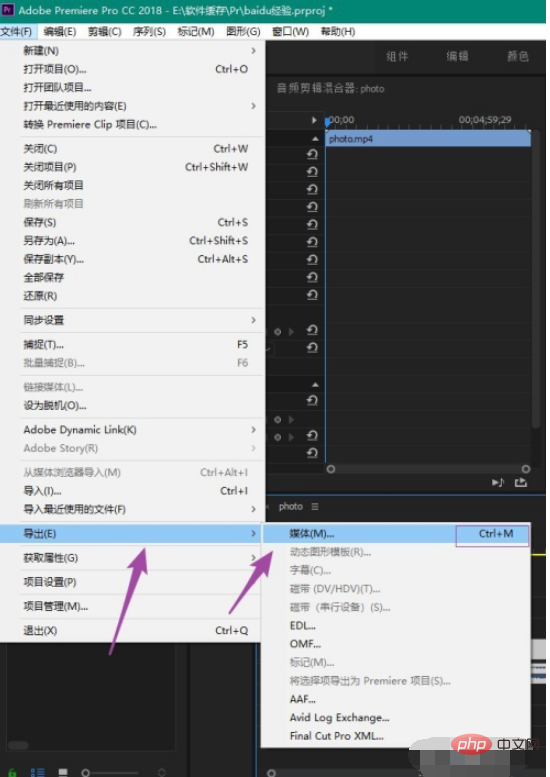Screen dimensions: 550x777
Task: Choose 导入(I)... menu entry
Action: (x=132, y=491)
